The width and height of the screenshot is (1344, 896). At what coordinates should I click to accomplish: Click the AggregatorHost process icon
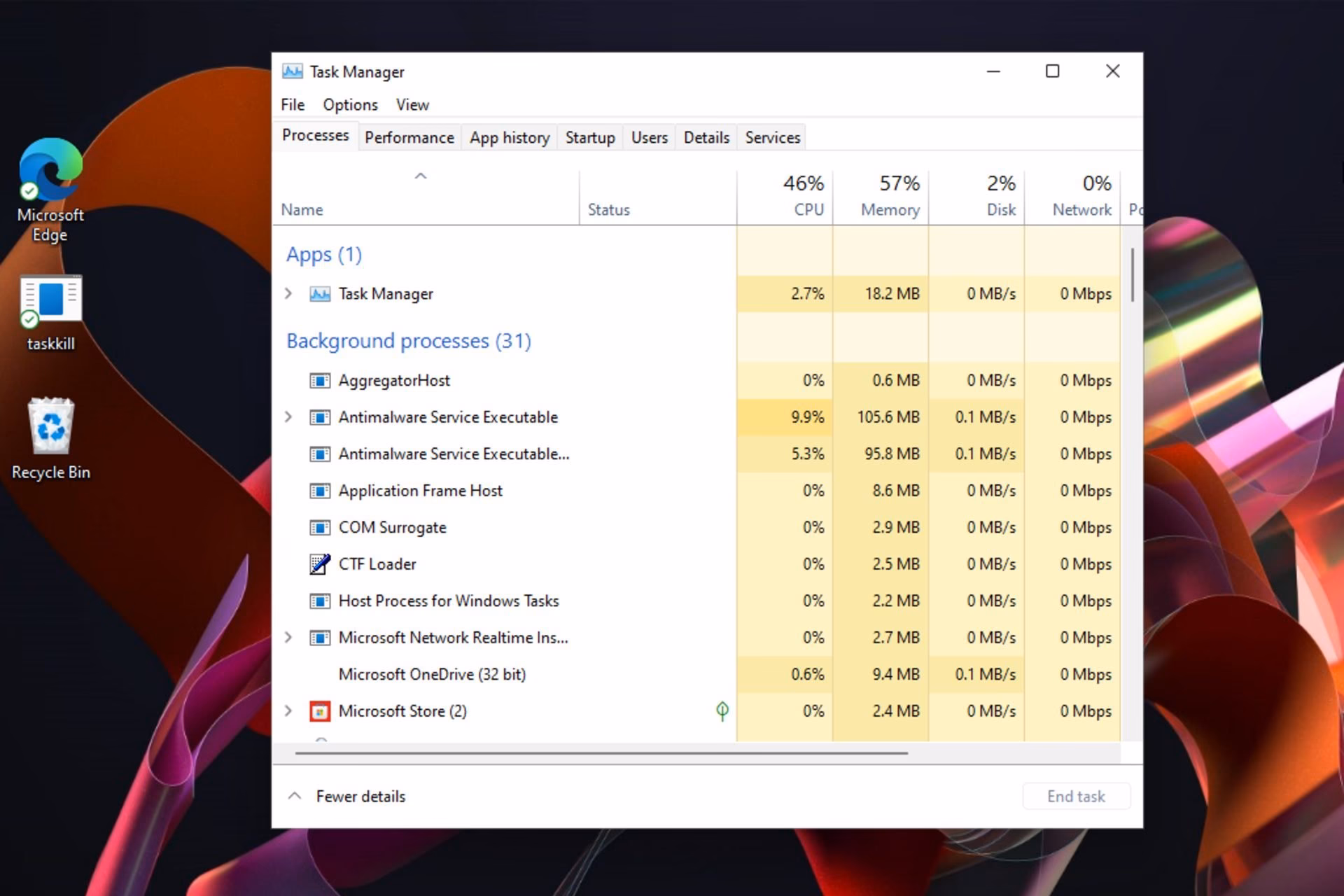click(x=320, y=381)
